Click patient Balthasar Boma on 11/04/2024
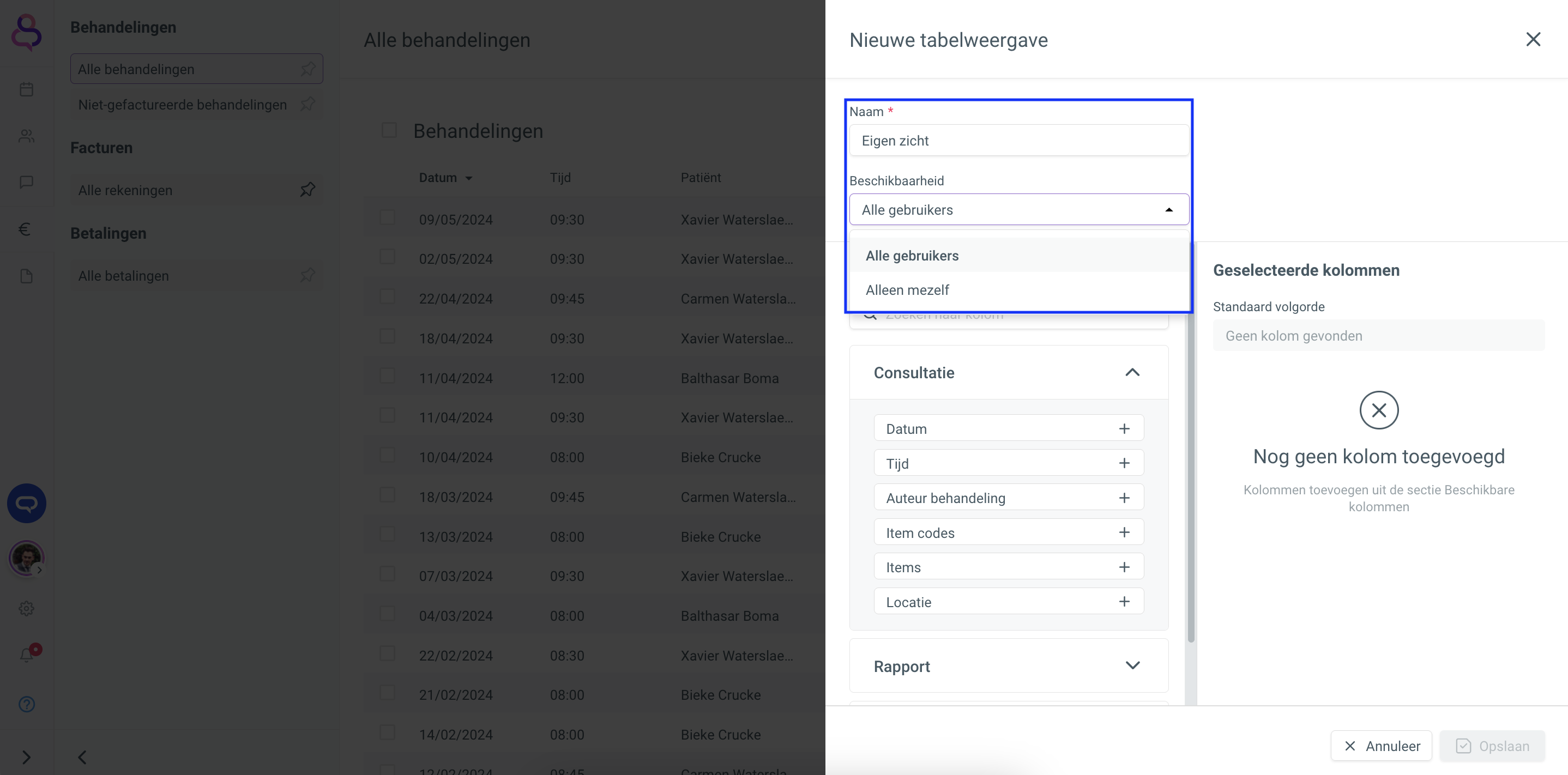Screen dimensions: 1568x775 coord(729,378)
